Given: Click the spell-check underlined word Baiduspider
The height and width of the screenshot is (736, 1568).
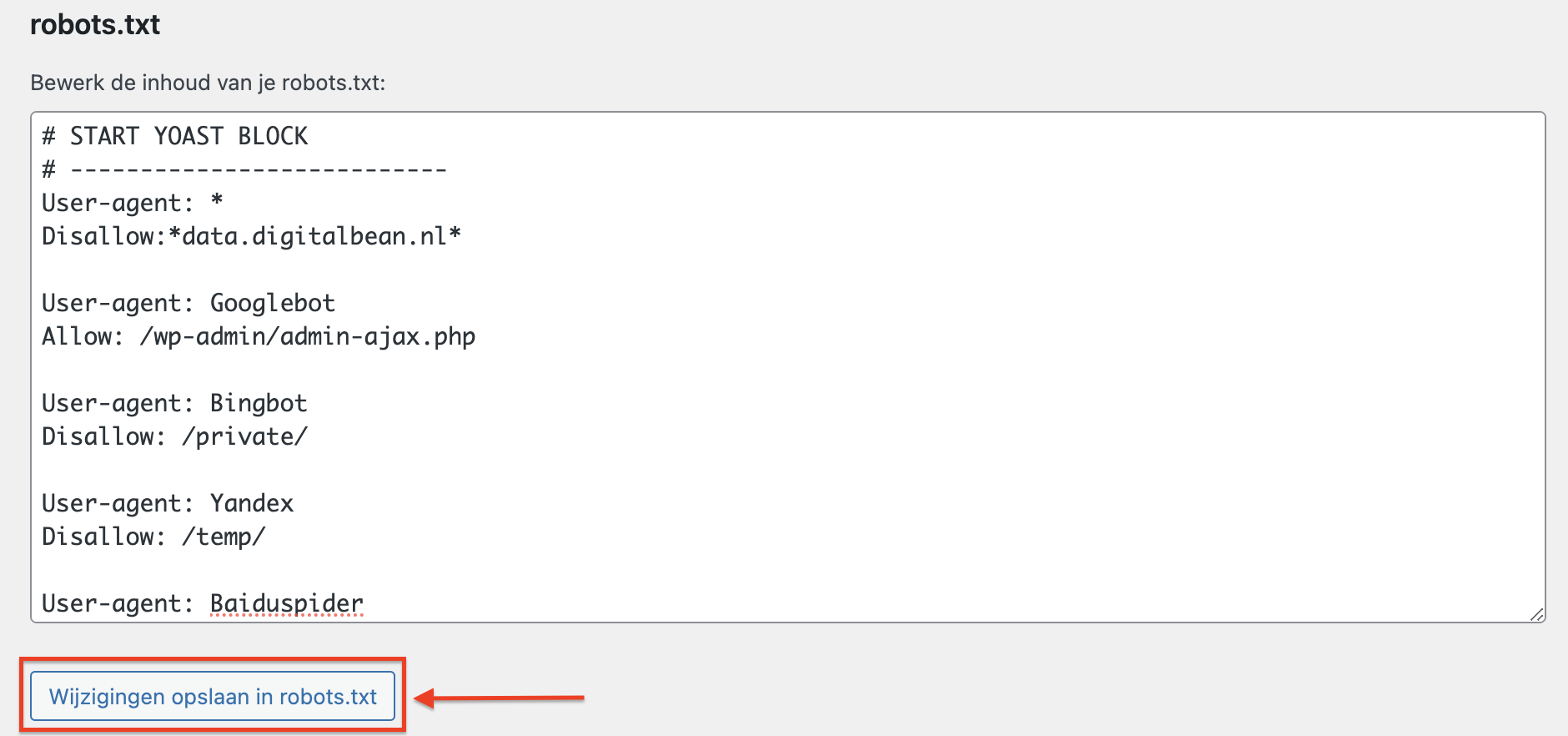Looking at the screenshot, I should click(x=285, y=602).
